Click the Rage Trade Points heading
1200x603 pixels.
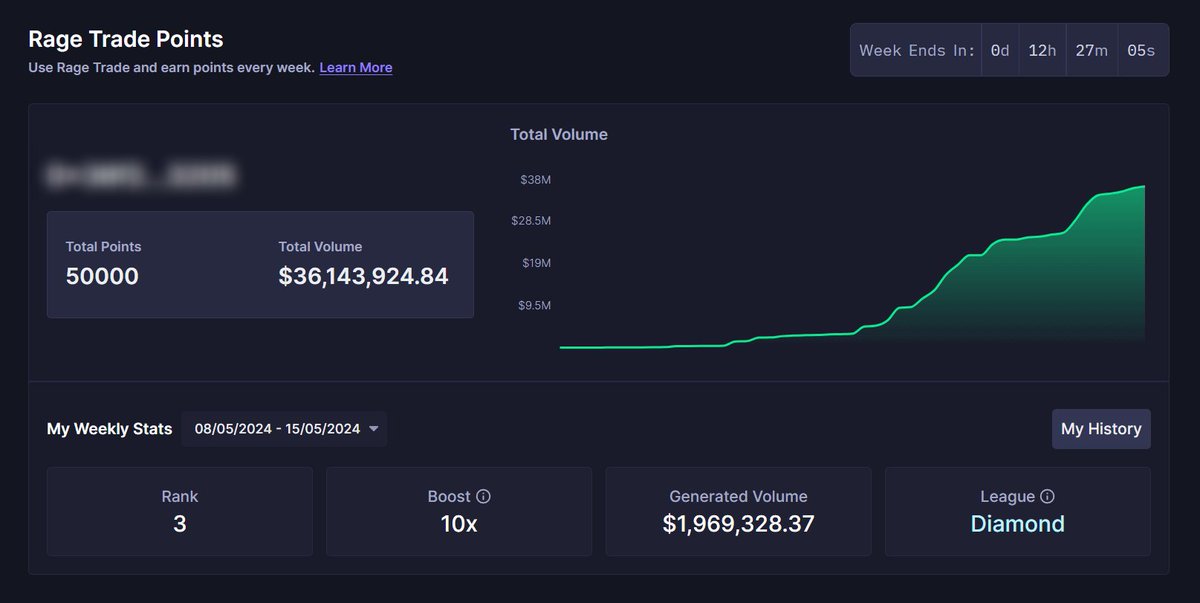click(126, 39)
